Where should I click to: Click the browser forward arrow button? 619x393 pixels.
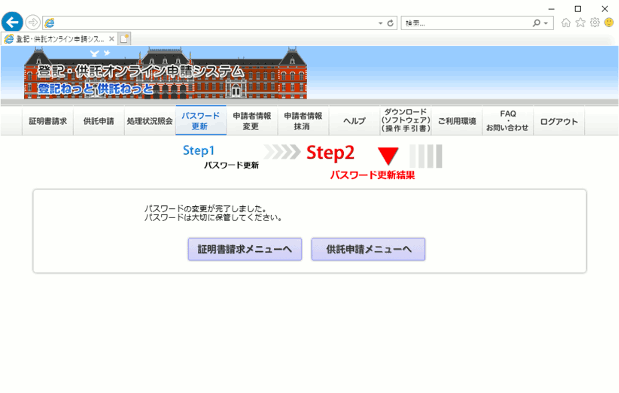pyautogui.click(x=33, y=22)
